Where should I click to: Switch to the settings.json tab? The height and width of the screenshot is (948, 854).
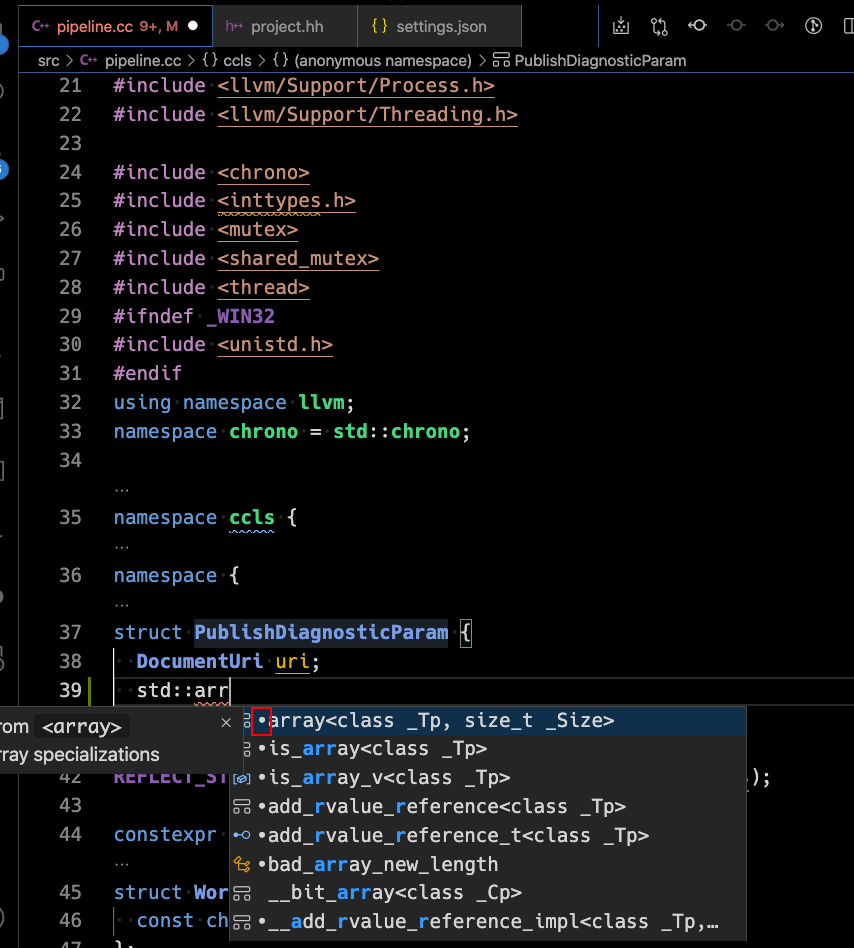point(435,26)
